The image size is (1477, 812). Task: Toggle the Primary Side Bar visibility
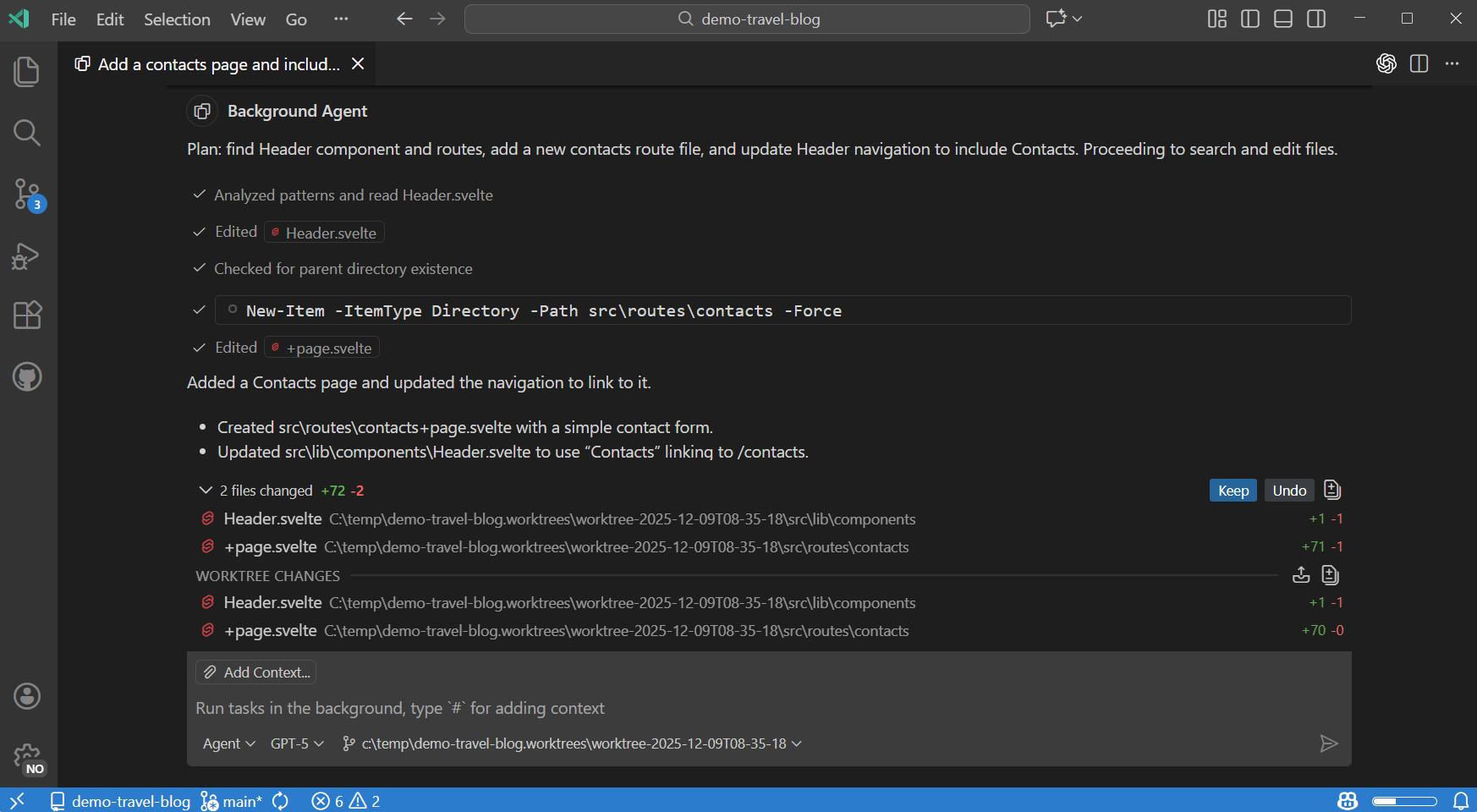(x=1249, y=18)
